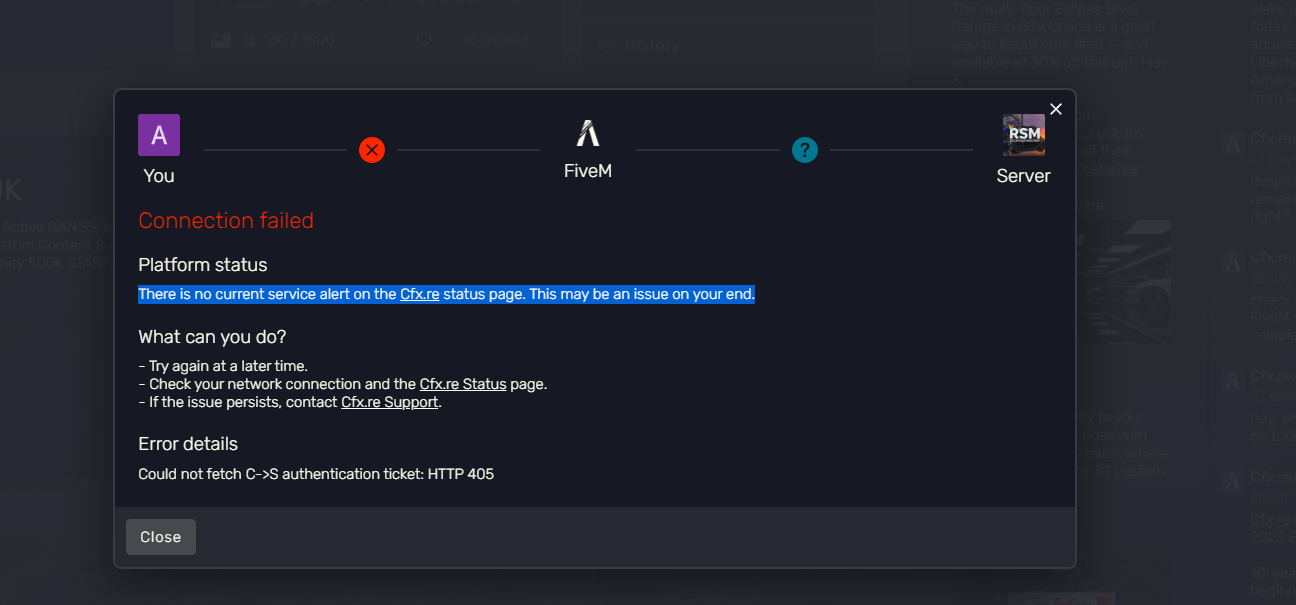The height and width of the screenshot is (605, 1296).
Task: Follow the Cfx.re Support link
Action: (390, 402)
